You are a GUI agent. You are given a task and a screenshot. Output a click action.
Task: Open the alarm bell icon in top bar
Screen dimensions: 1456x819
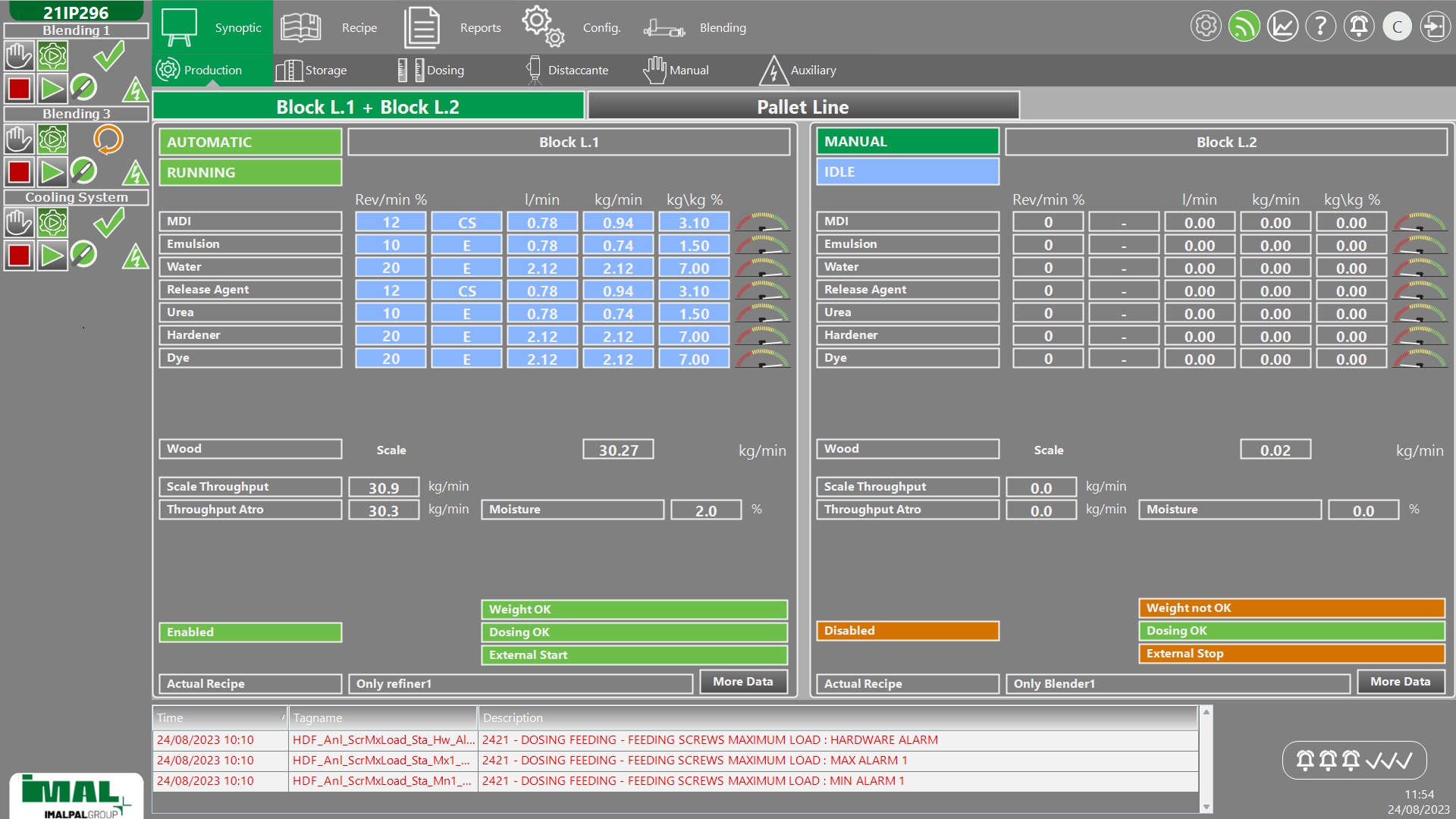coord(1358,27)
